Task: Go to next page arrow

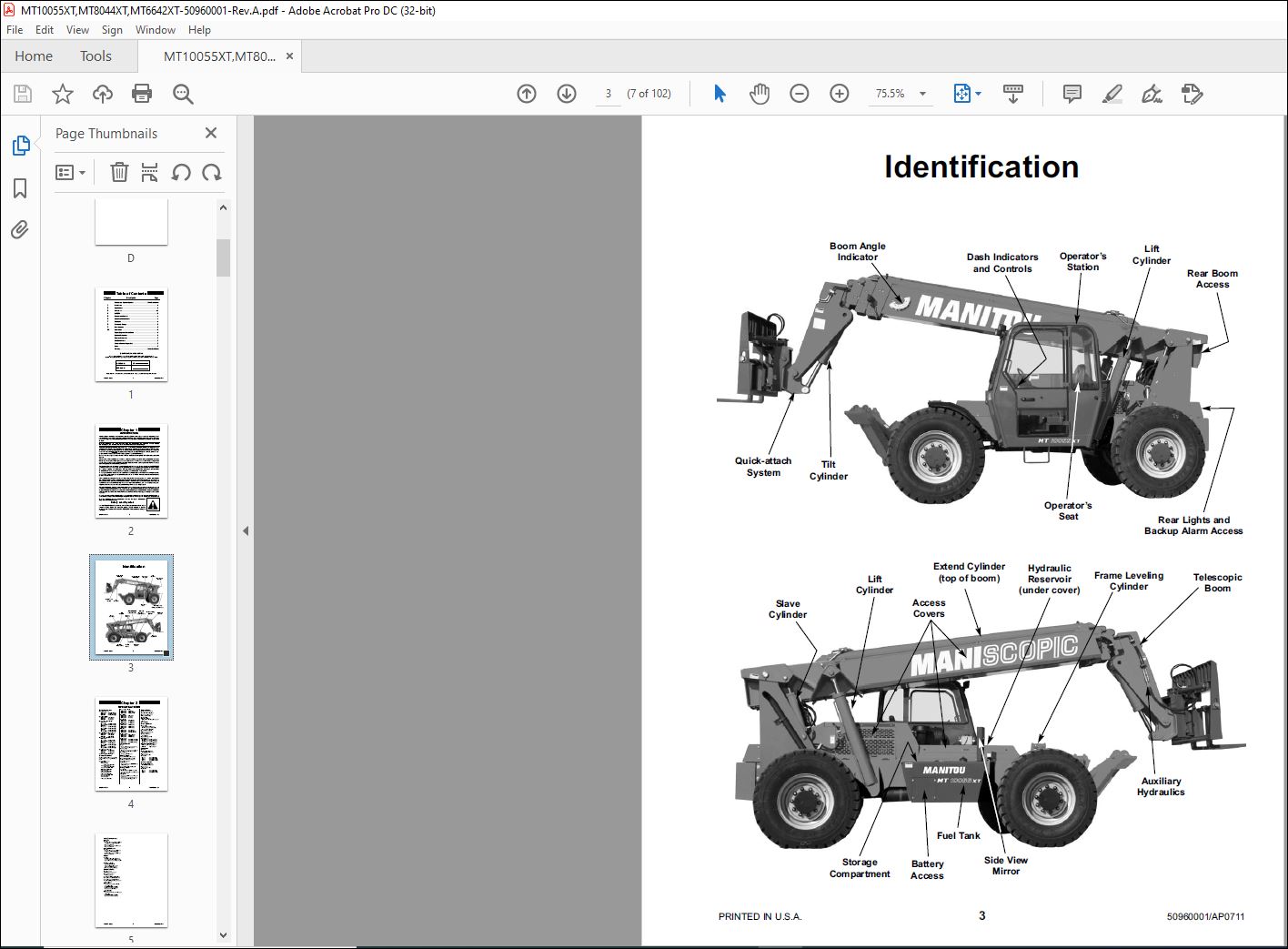Action: pyautogui.click(x=567, y=94)
